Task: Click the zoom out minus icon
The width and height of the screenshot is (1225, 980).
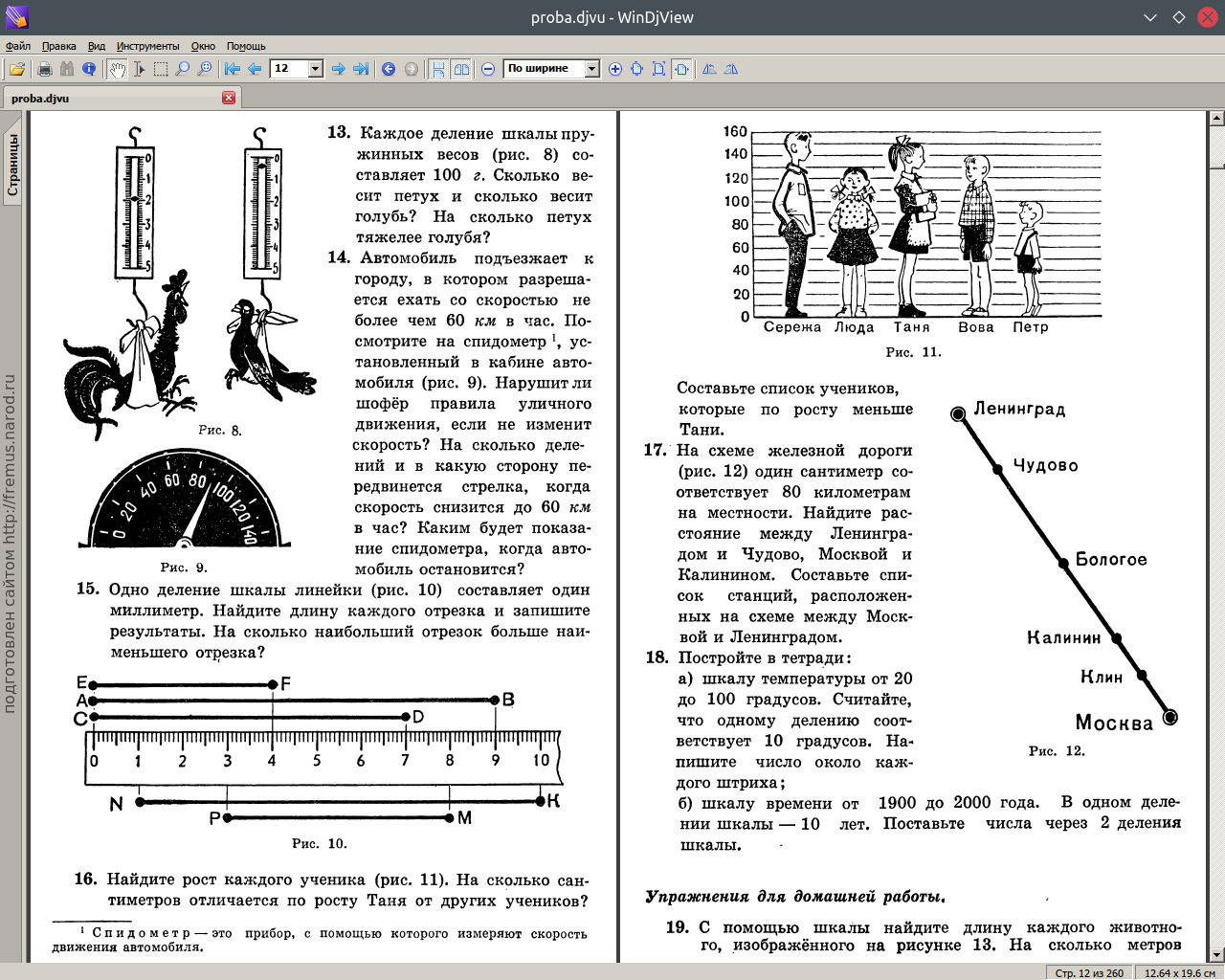Action: point(488,69)
